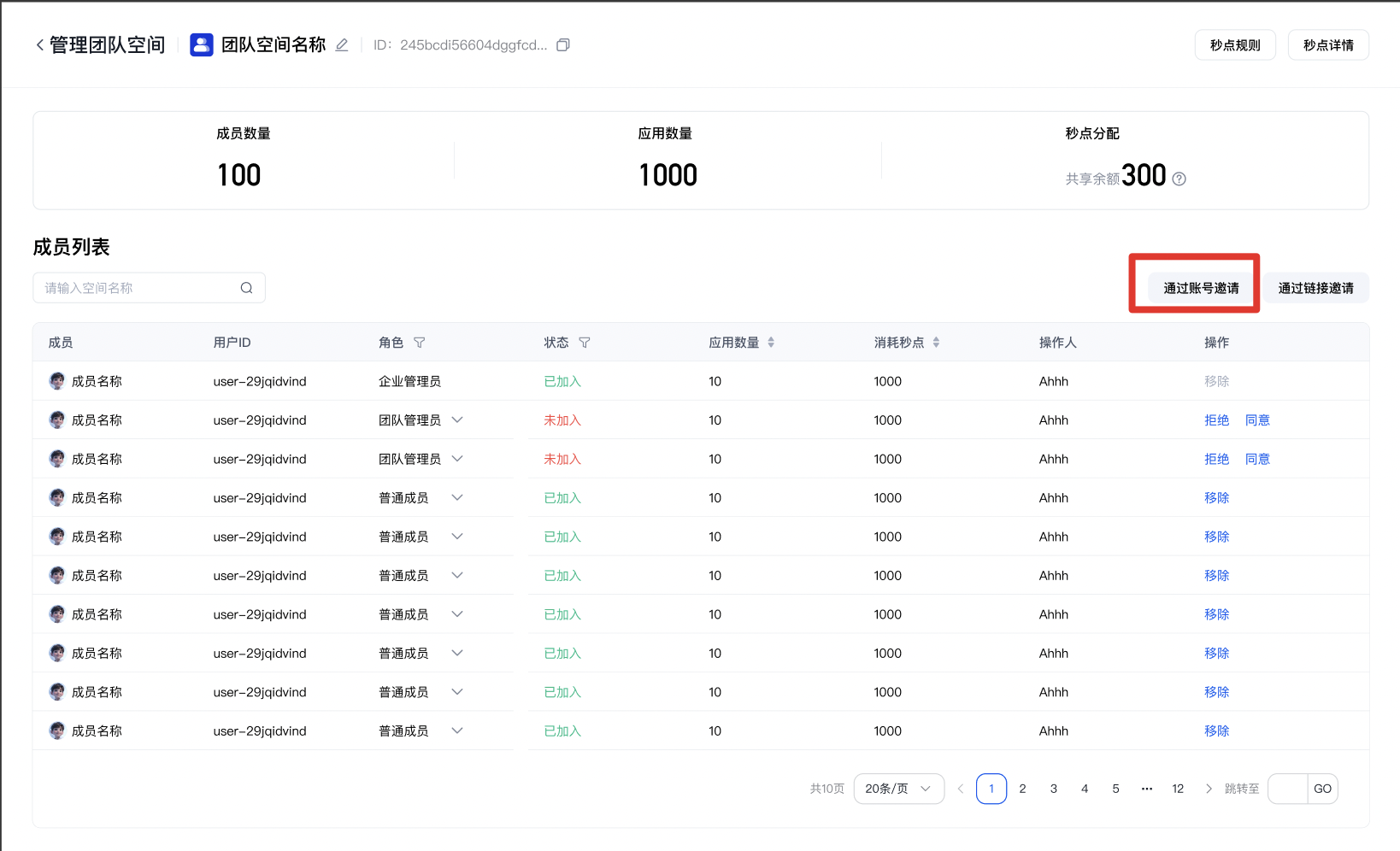Go to page 3
This screenshot has width=1400, height=851.
point(1053,789)
